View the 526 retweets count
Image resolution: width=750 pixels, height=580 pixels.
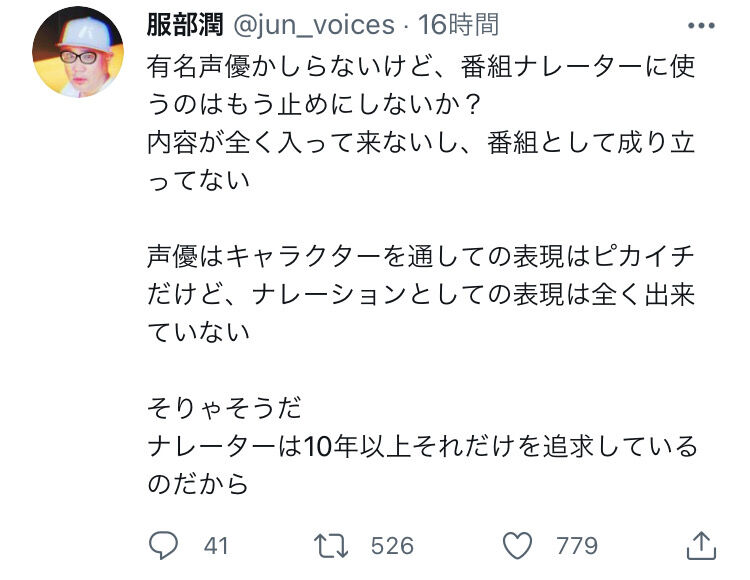392,546
